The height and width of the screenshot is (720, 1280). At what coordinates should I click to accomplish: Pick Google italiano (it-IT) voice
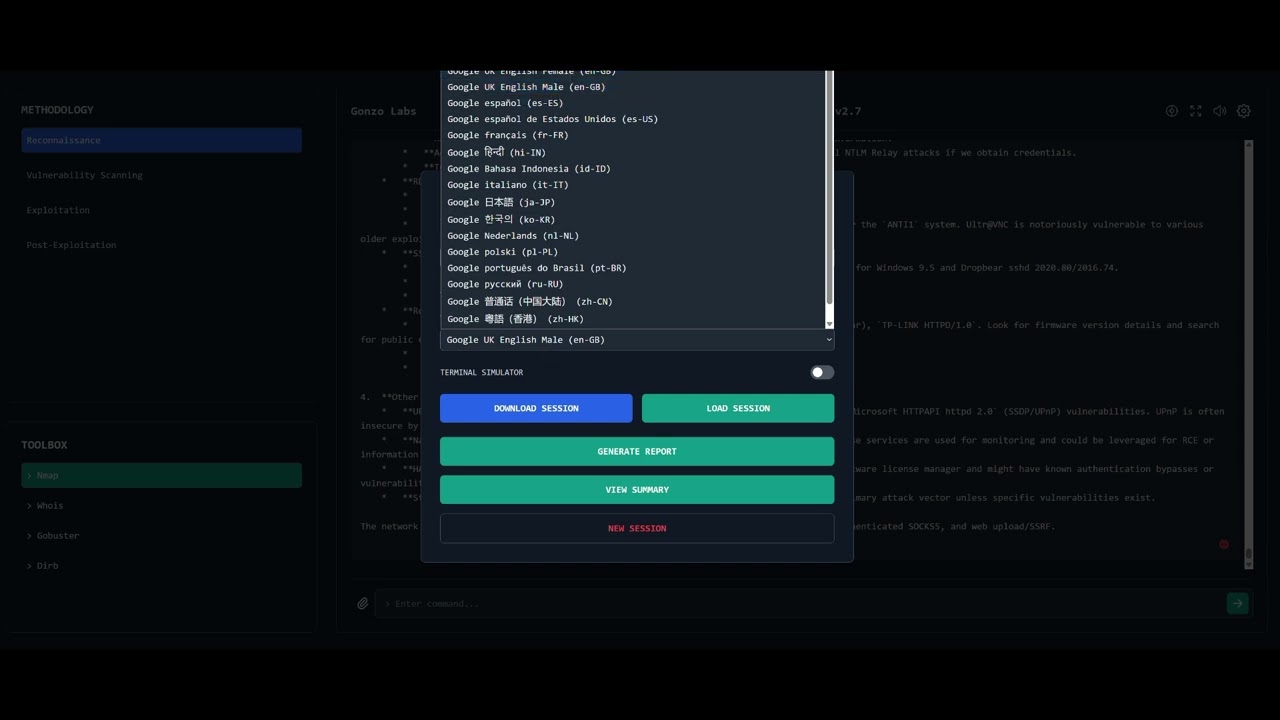632,185
